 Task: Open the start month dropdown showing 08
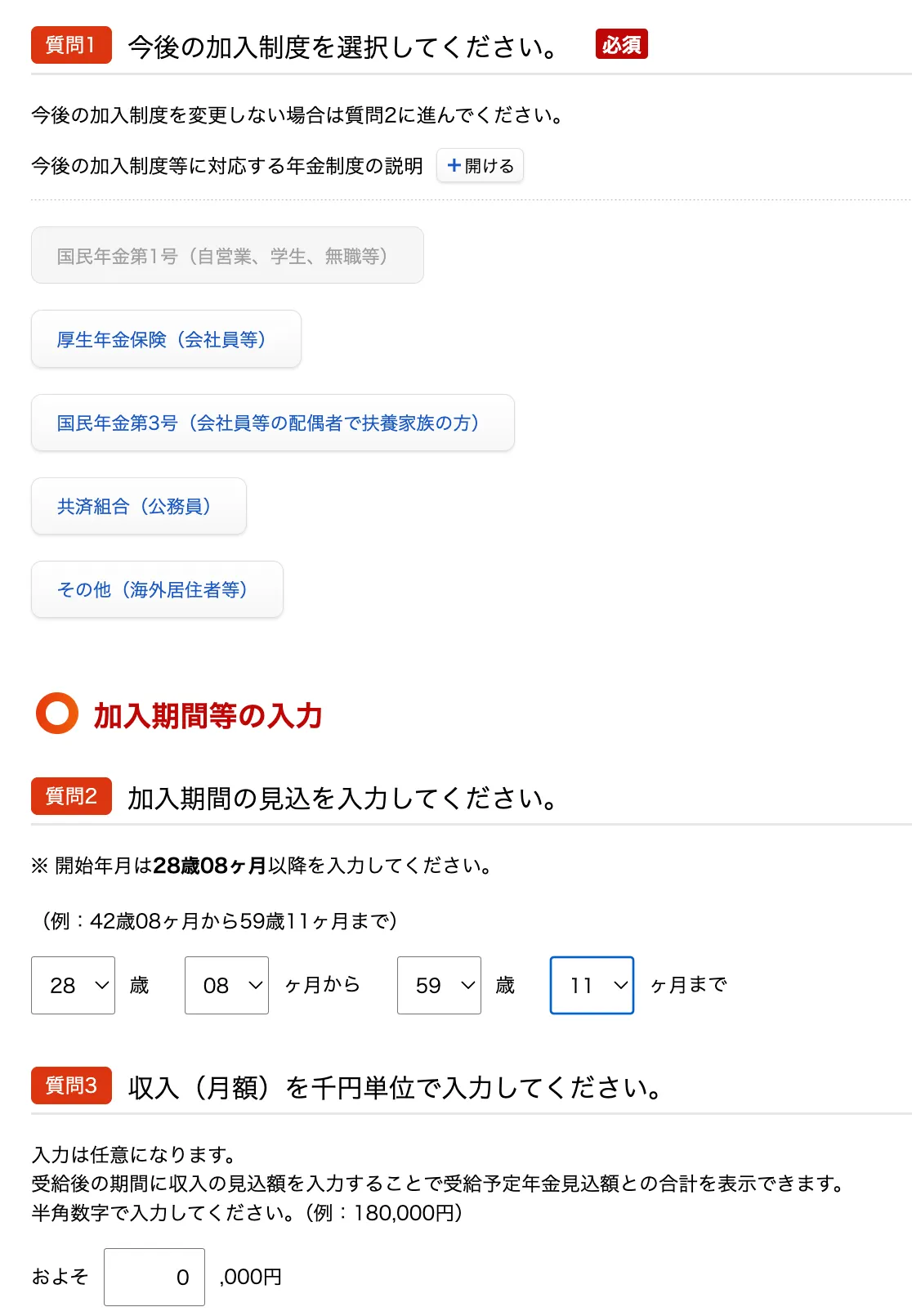coord(226,985)
